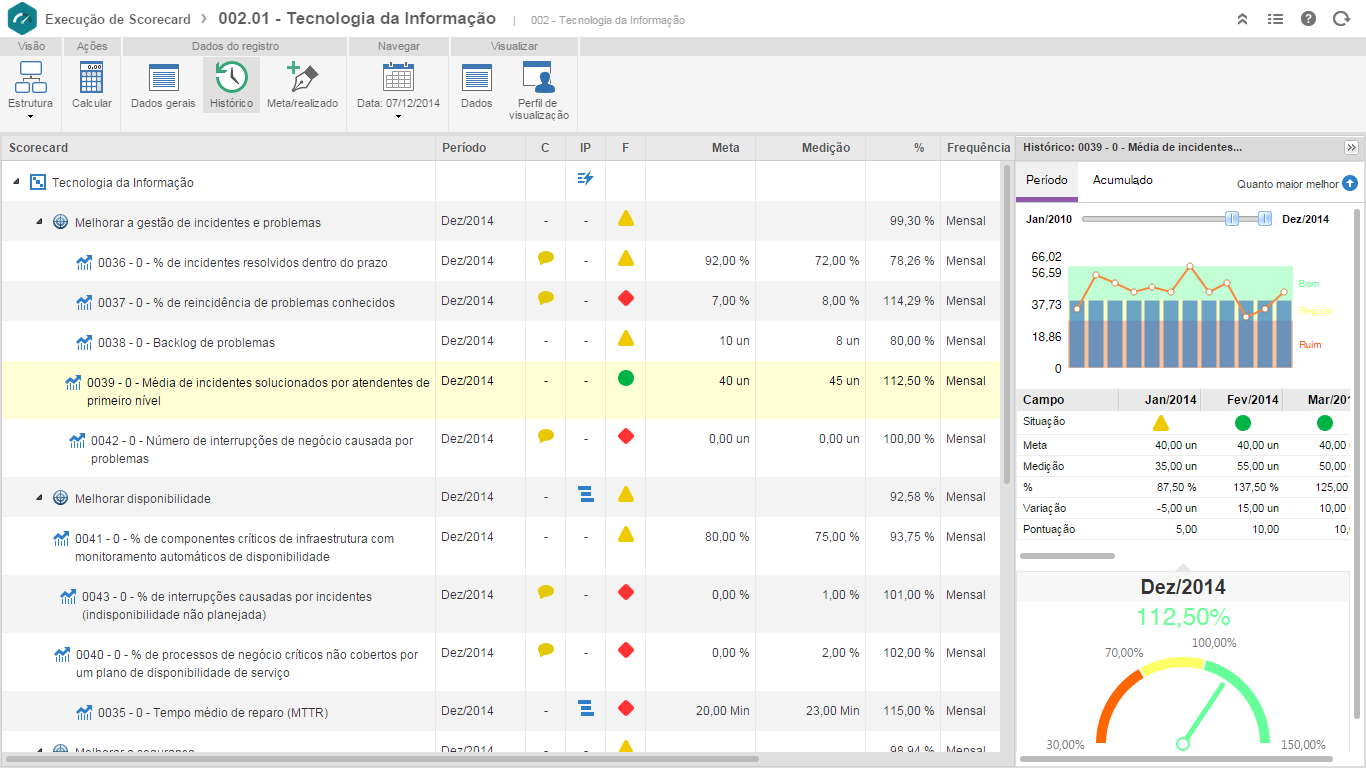This screenshot has height=768, width=1366.
Task: Click the help question mark icon
Action: pos(1308,19)
